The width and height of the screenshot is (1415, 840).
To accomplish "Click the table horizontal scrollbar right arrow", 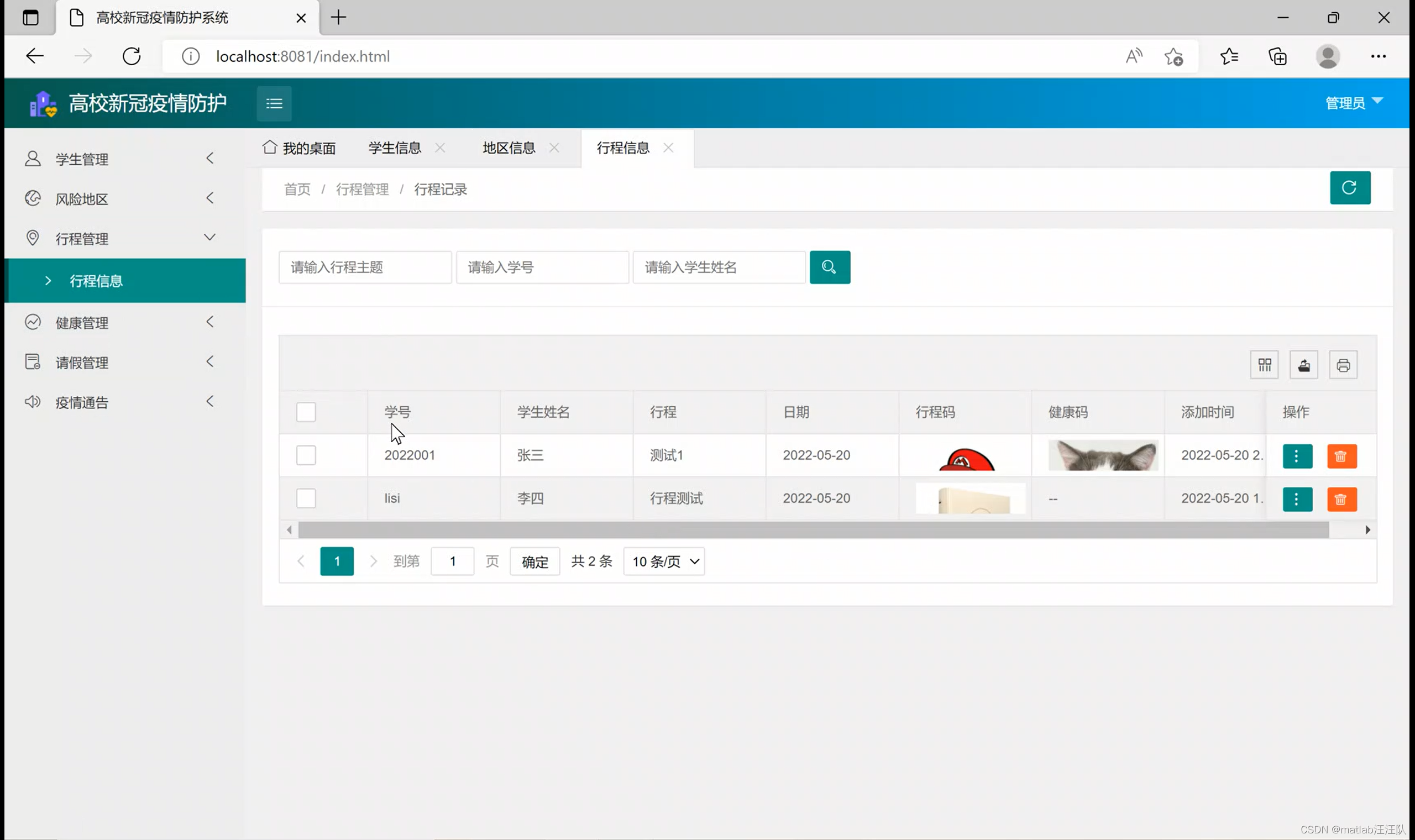I will point(1367,530).
